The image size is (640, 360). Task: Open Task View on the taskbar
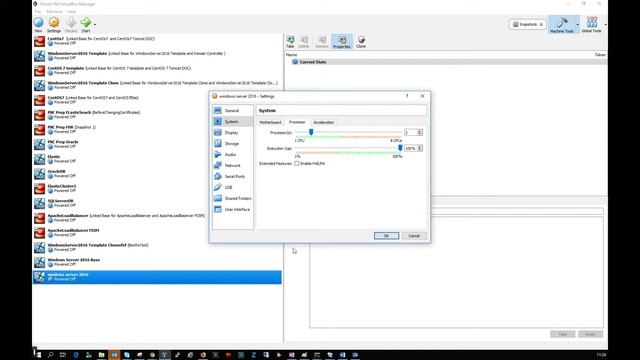pyautogui.click(x=63, y=355)
